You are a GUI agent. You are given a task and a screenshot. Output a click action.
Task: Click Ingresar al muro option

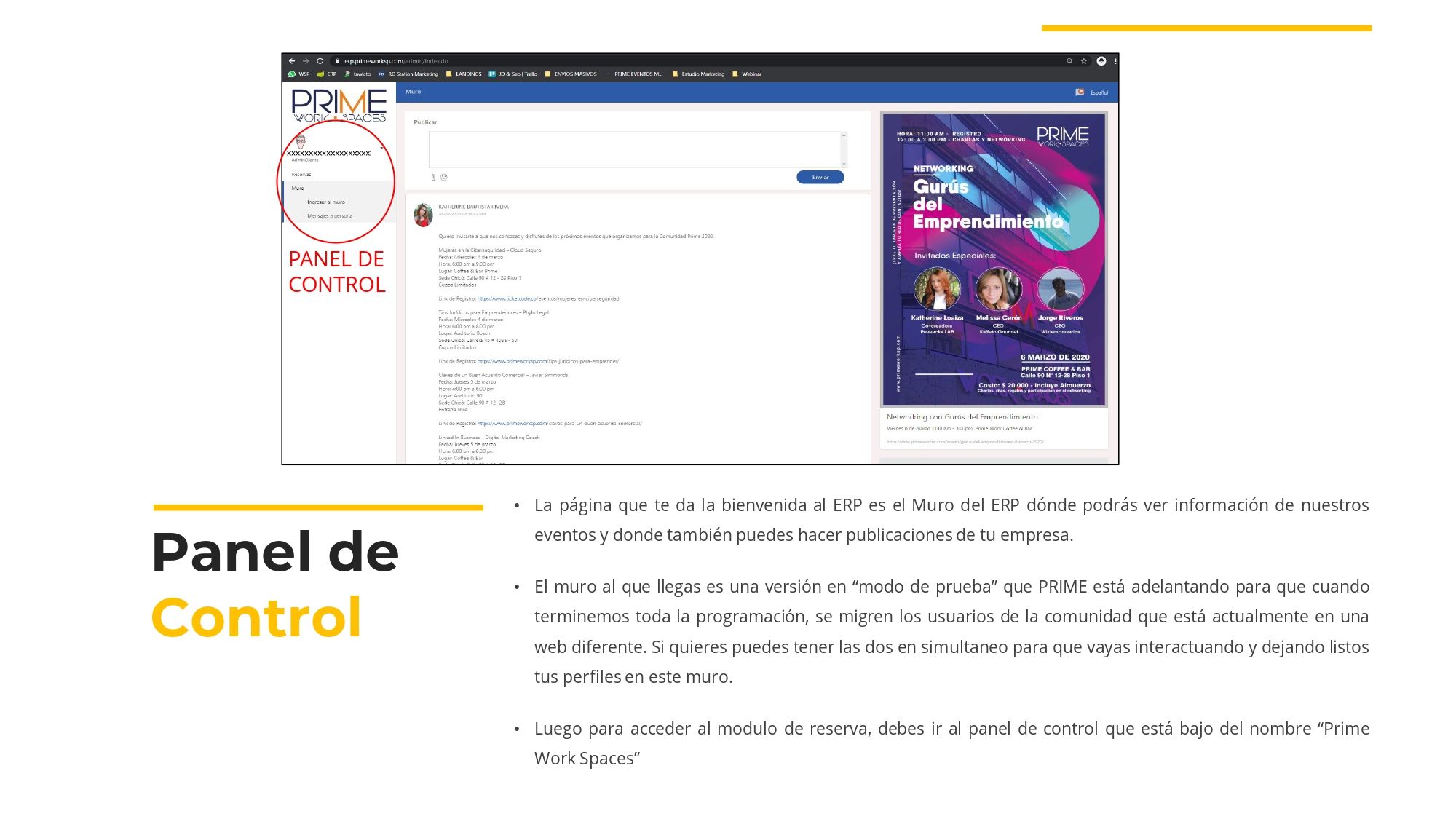(327, 201)
